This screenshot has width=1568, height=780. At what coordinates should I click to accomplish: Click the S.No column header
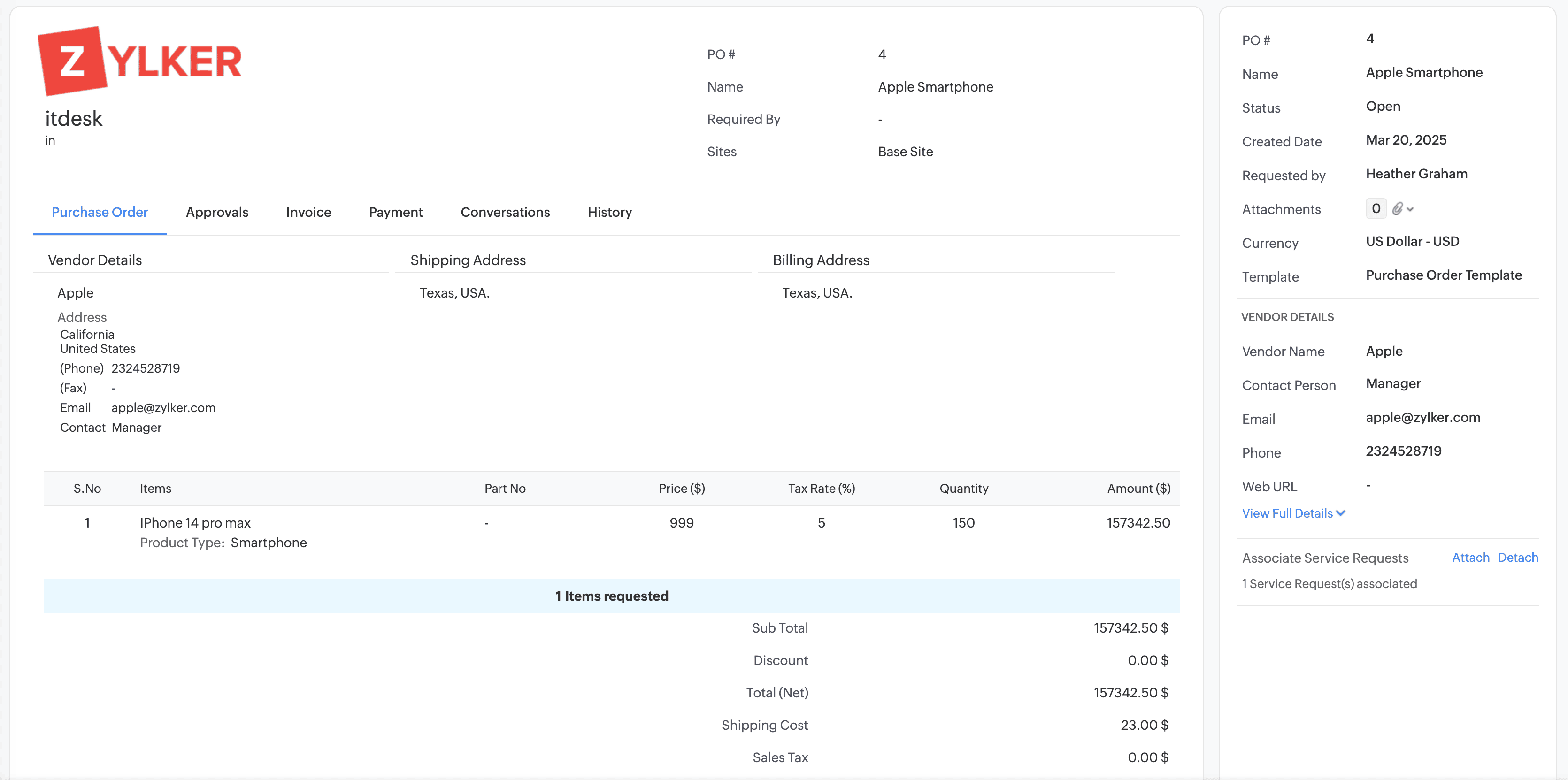point(87,489)
